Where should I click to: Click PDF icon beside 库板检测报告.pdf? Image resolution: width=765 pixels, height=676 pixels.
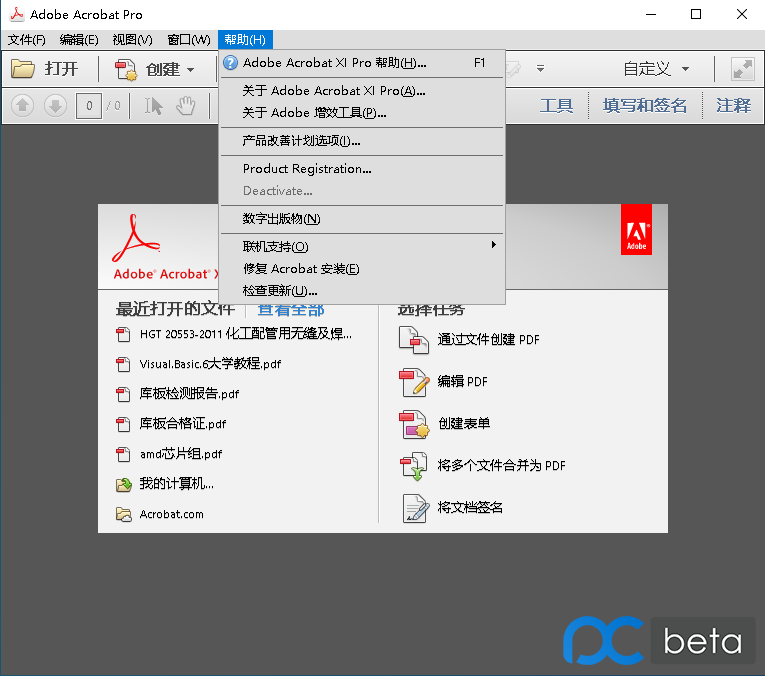123,394
